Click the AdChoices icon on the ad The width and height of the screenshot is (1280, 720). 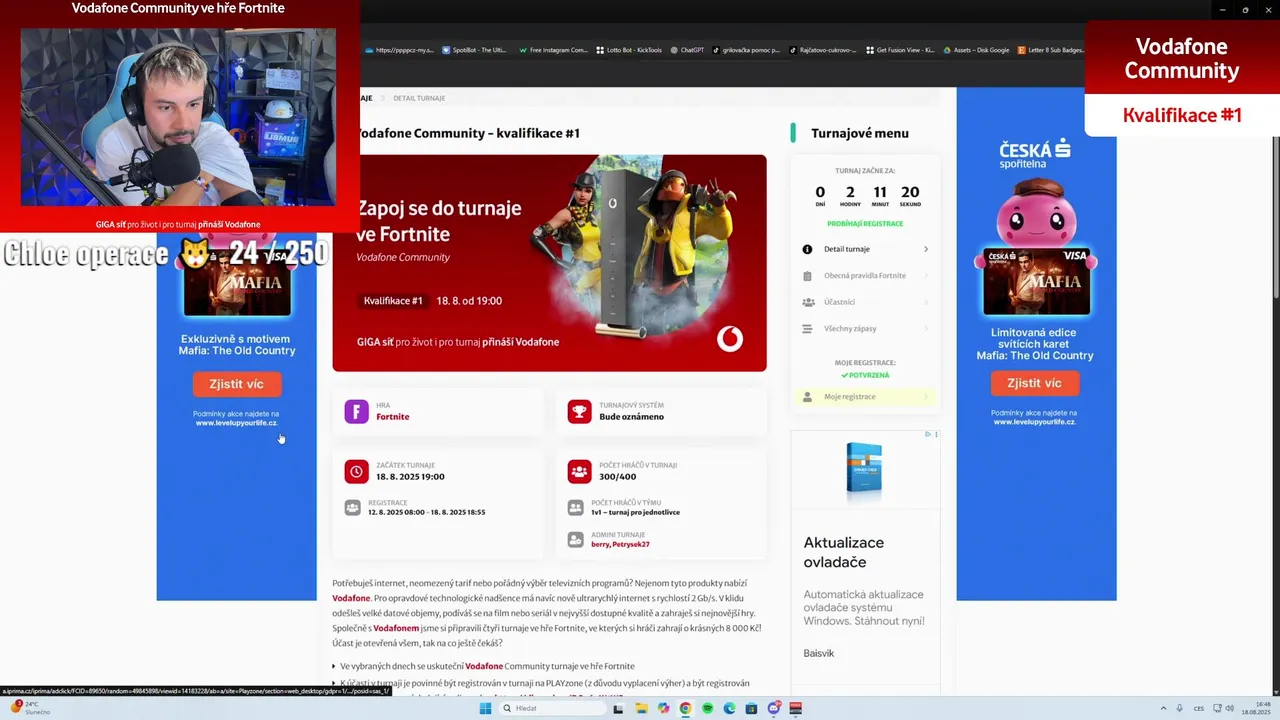[928, 435]
